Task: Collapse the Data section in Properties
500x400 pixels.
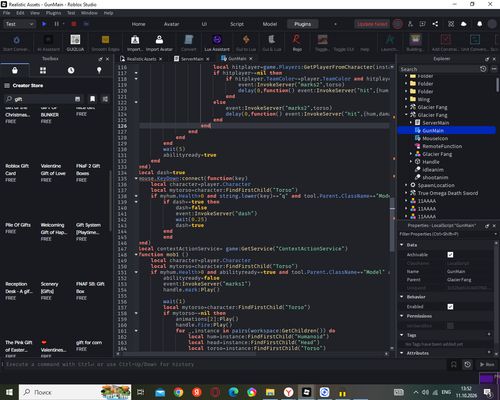Action: pyautogui.click(x=402, y=245)
